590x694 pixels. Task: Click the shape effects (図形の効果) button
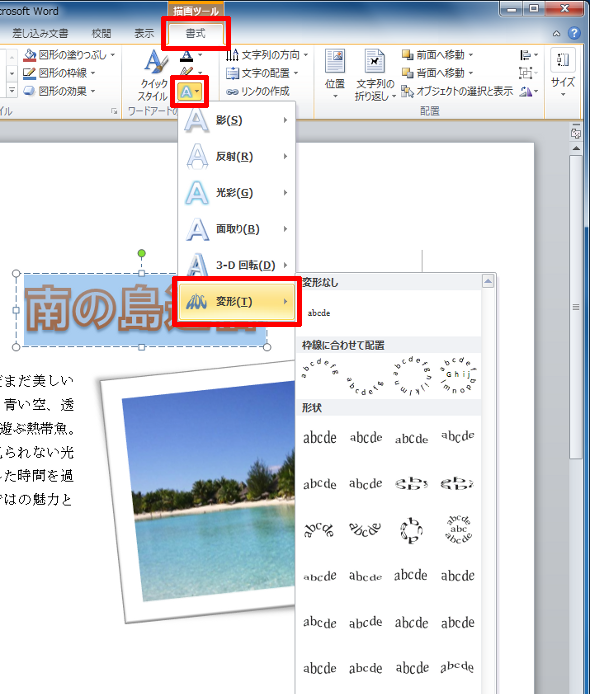(59, 91)
